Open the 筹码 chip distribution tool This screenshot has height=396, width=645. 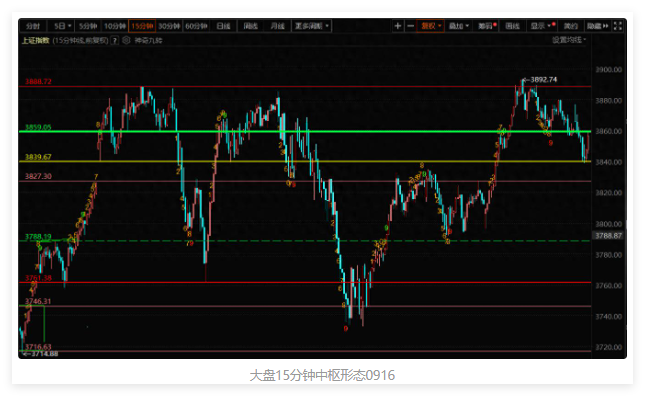click(487, 26)
